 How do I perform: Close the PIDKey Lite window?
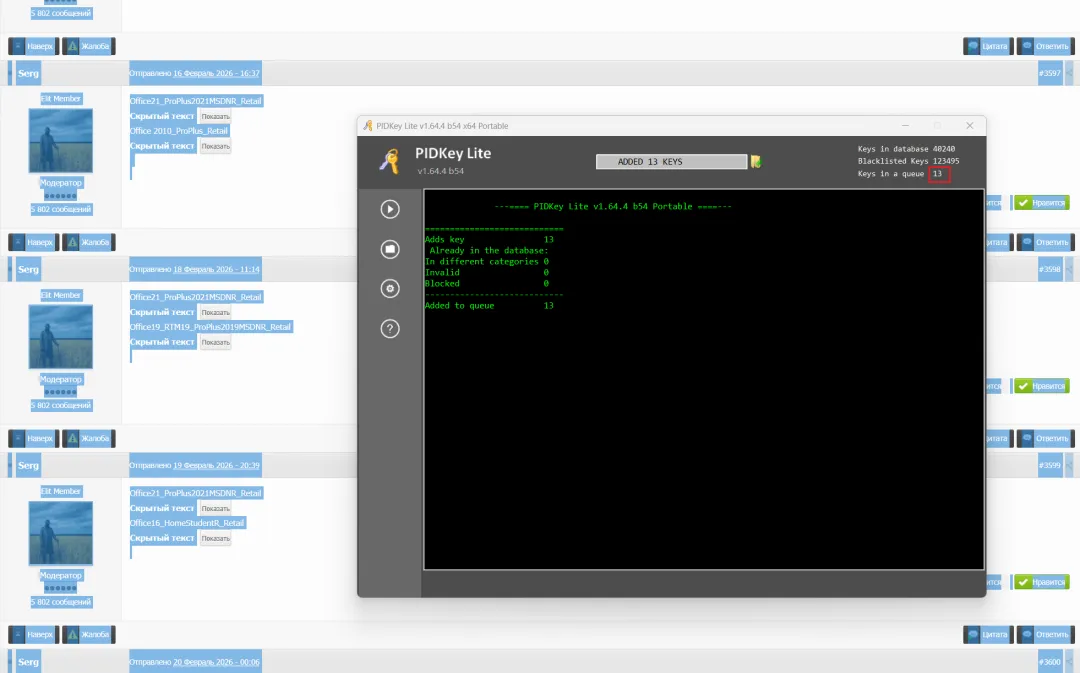970,125
